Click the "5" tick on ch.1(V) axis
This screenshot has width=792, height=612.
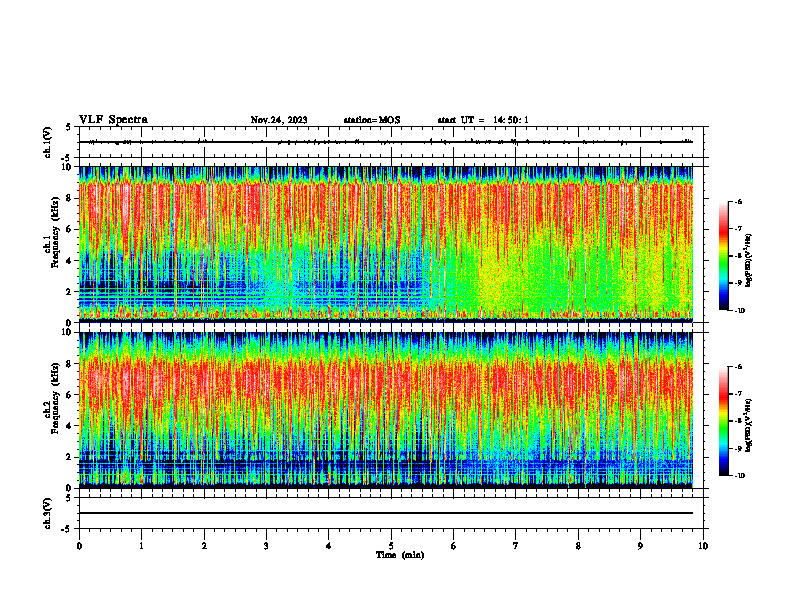[x=70, y=127]
